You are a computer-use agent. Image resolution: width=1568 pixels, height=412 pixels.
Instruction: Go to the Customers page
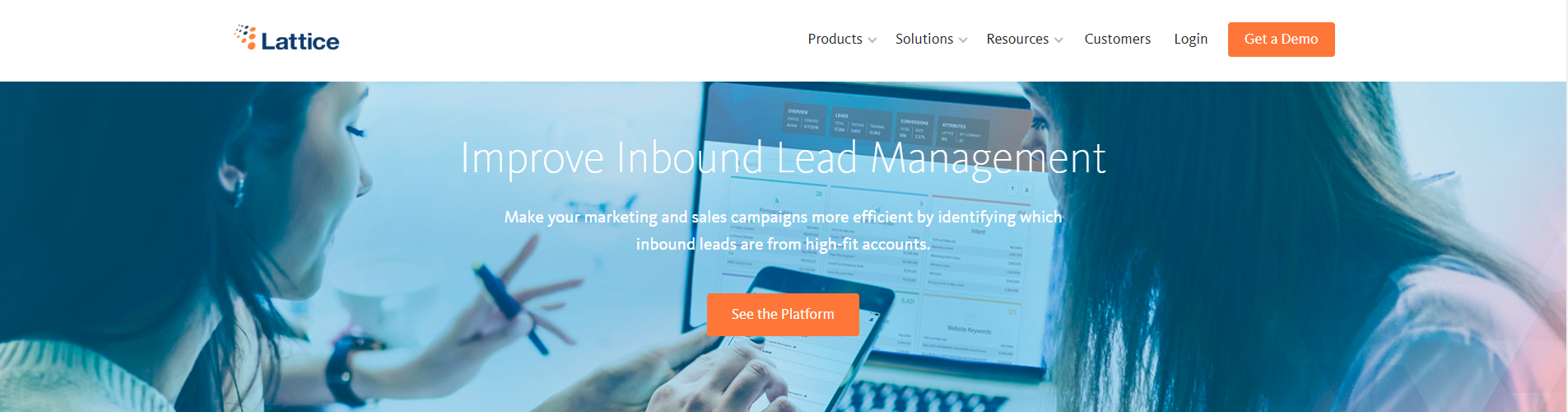point(1117,39)
